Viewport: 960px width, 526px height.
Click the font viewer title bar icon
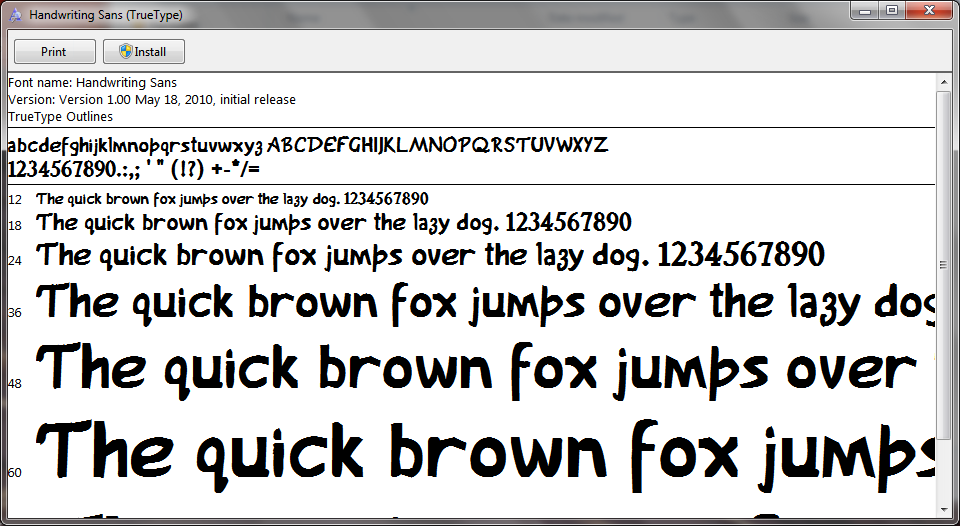[x=16, y=15]
